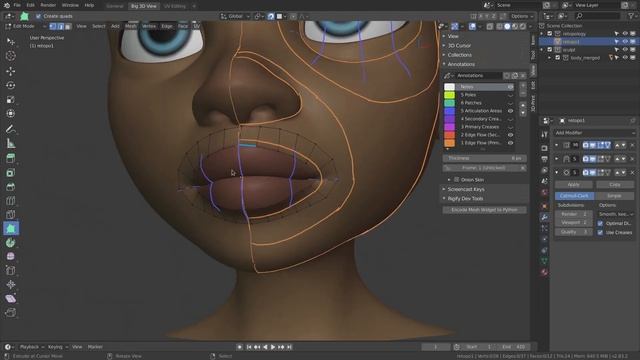
Task: Expand the View panel in sidebar
Action: (453, 36)
